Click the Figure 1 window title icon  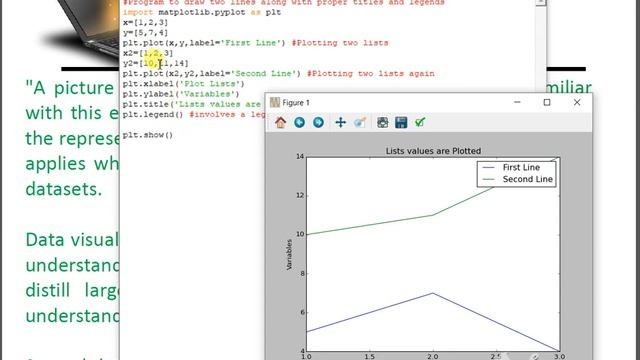coord(275,102)
